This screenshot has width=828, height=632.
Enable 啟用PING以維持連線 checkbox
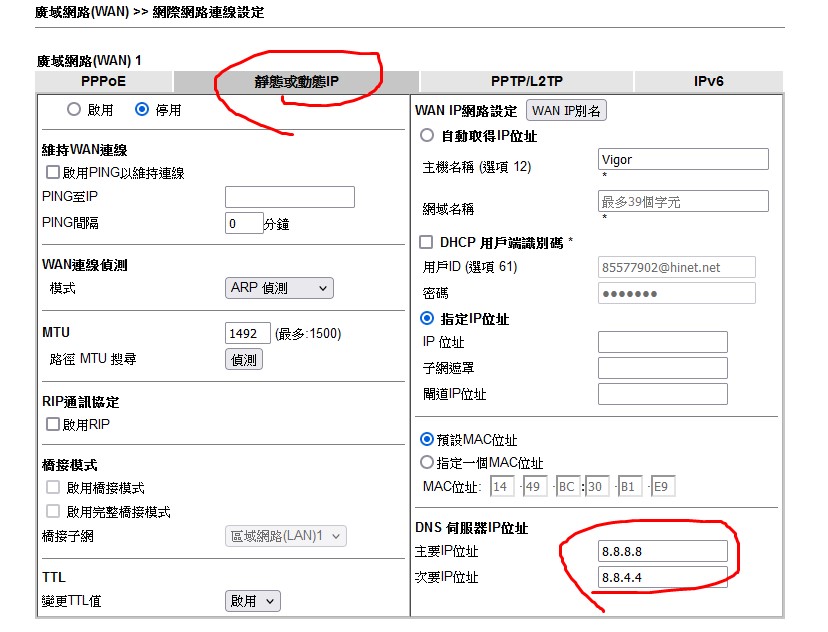(54, 173)
